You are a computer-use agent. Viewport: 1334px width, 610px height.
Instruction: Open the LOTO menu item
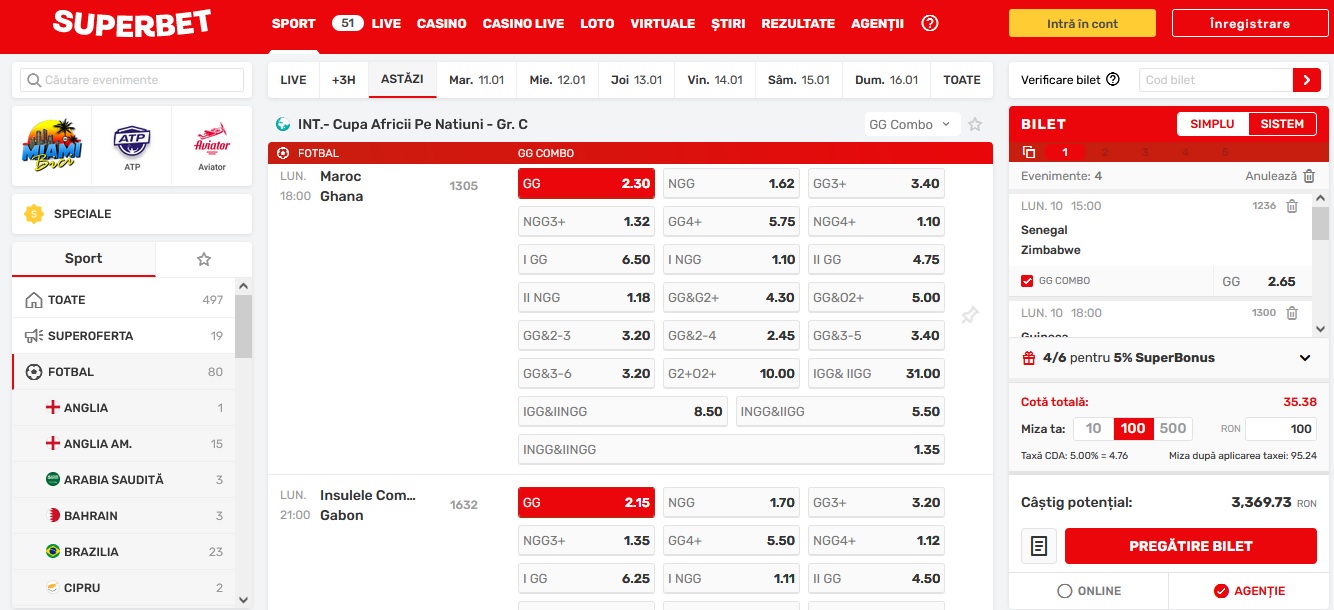[x=597, y=23]
